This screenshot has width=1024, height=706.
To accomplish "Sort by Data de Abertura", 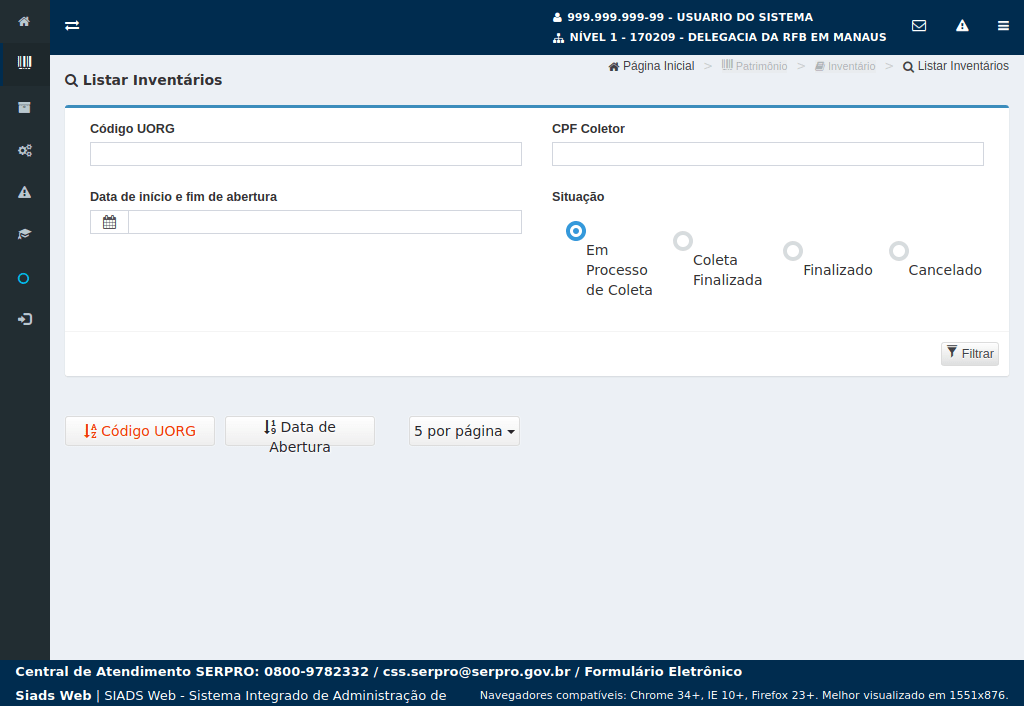I will click(300, 431).
